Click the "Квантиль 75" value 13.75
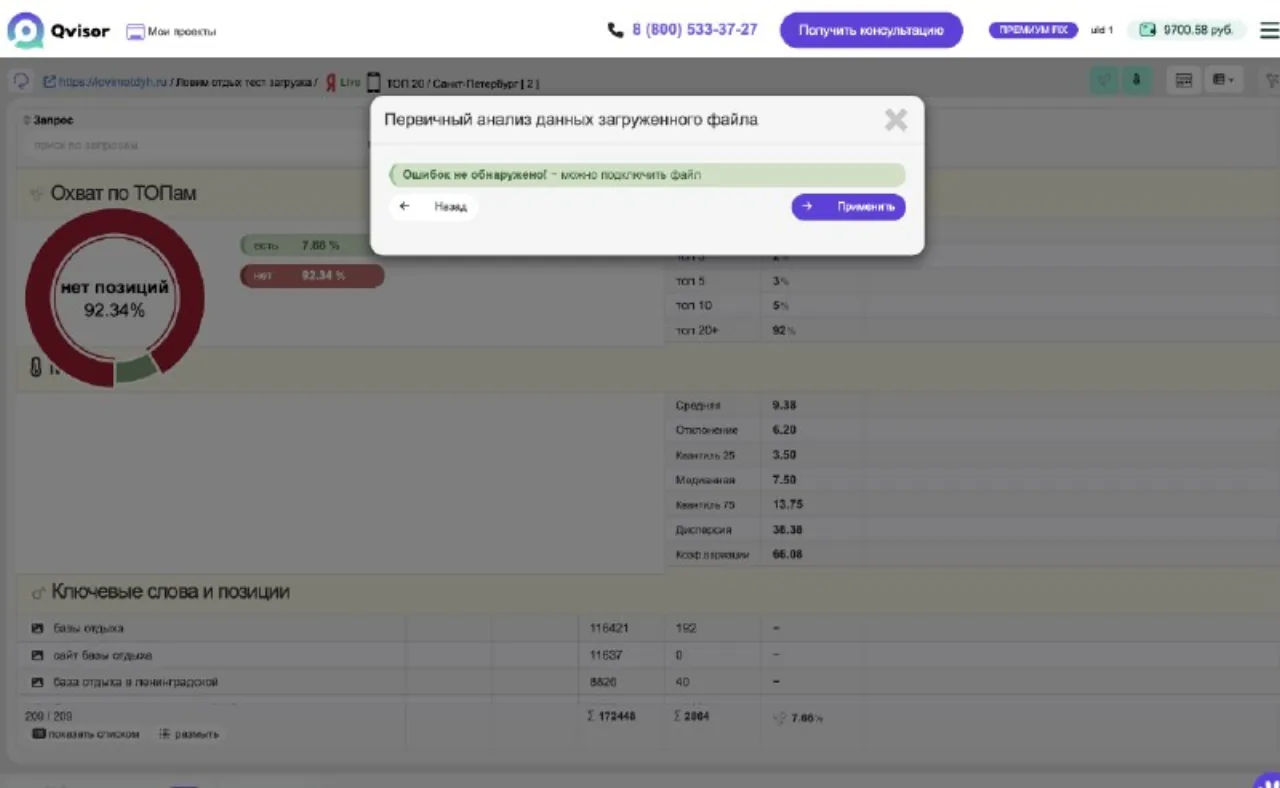Viewport: 1280px width, 788px height. point(788,504)
